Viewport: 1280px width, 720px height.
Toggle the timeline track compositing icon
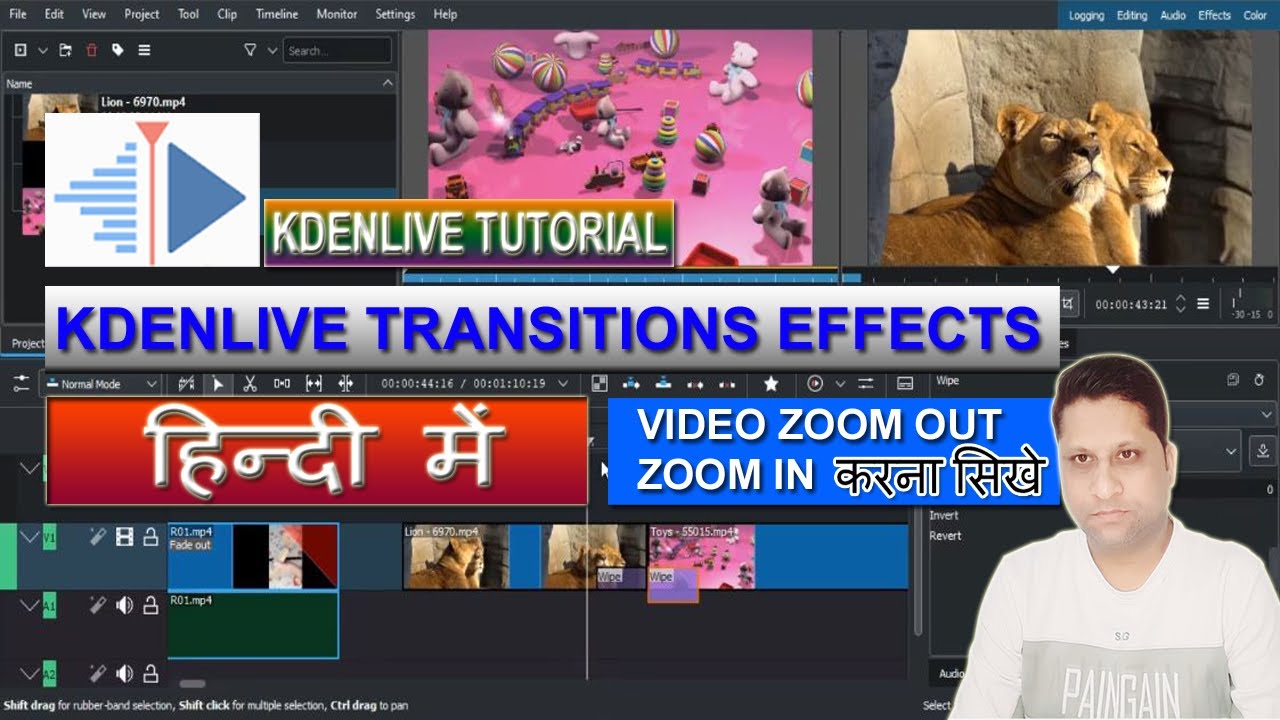pos(186,383)
